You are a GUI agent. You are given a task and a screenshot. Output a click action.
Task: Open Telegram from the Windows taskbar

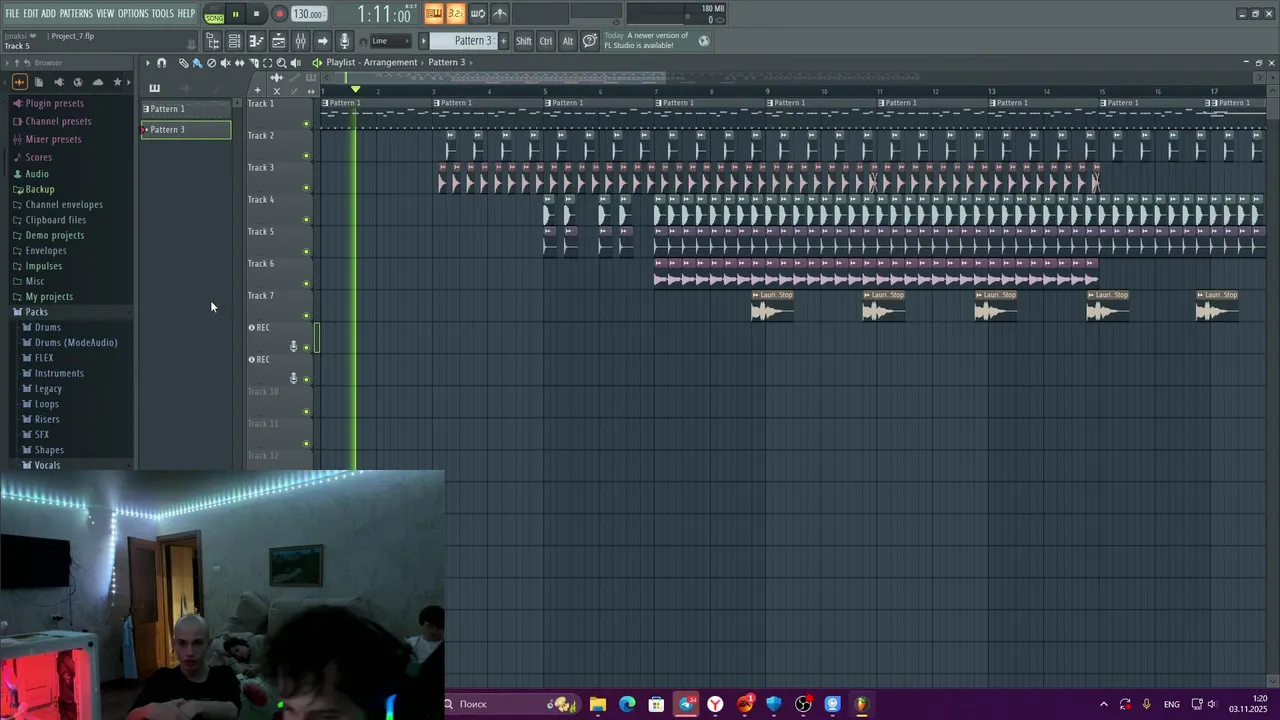point(686,704)
